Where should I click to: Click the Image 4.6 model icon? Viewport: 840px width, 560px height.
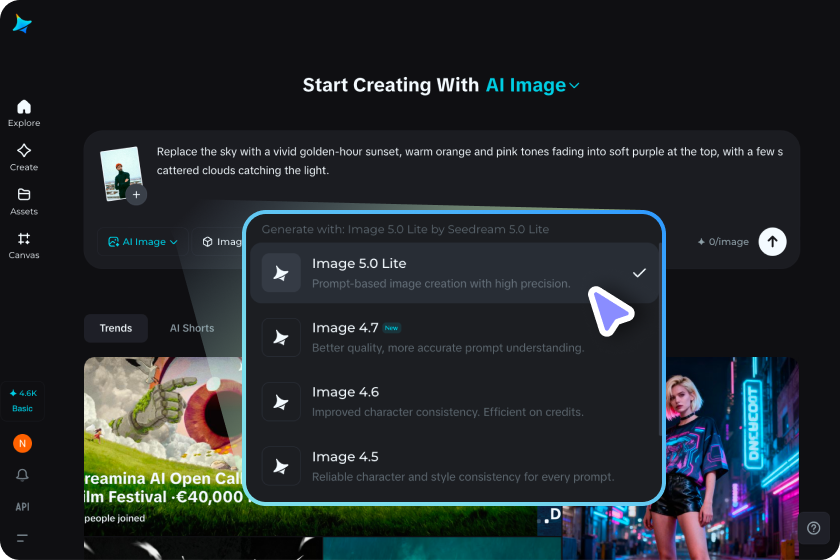[281, 401]
